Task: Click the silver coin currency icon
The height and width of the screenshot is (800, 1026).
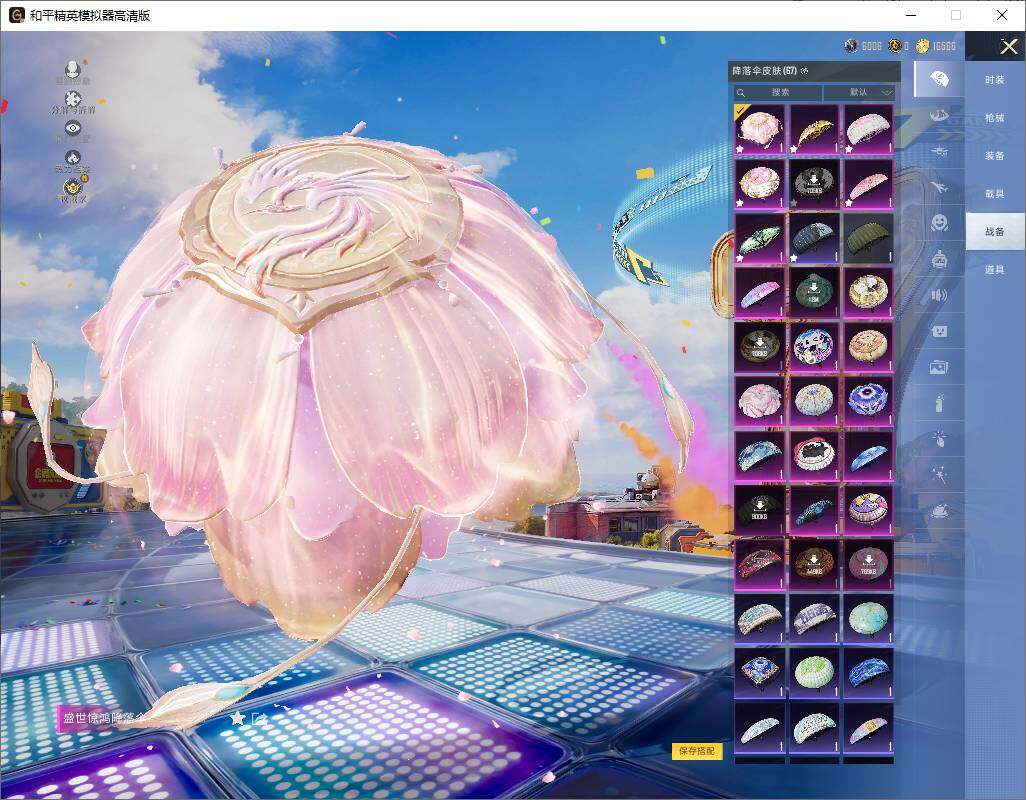Action: click(x=851, y=46)
